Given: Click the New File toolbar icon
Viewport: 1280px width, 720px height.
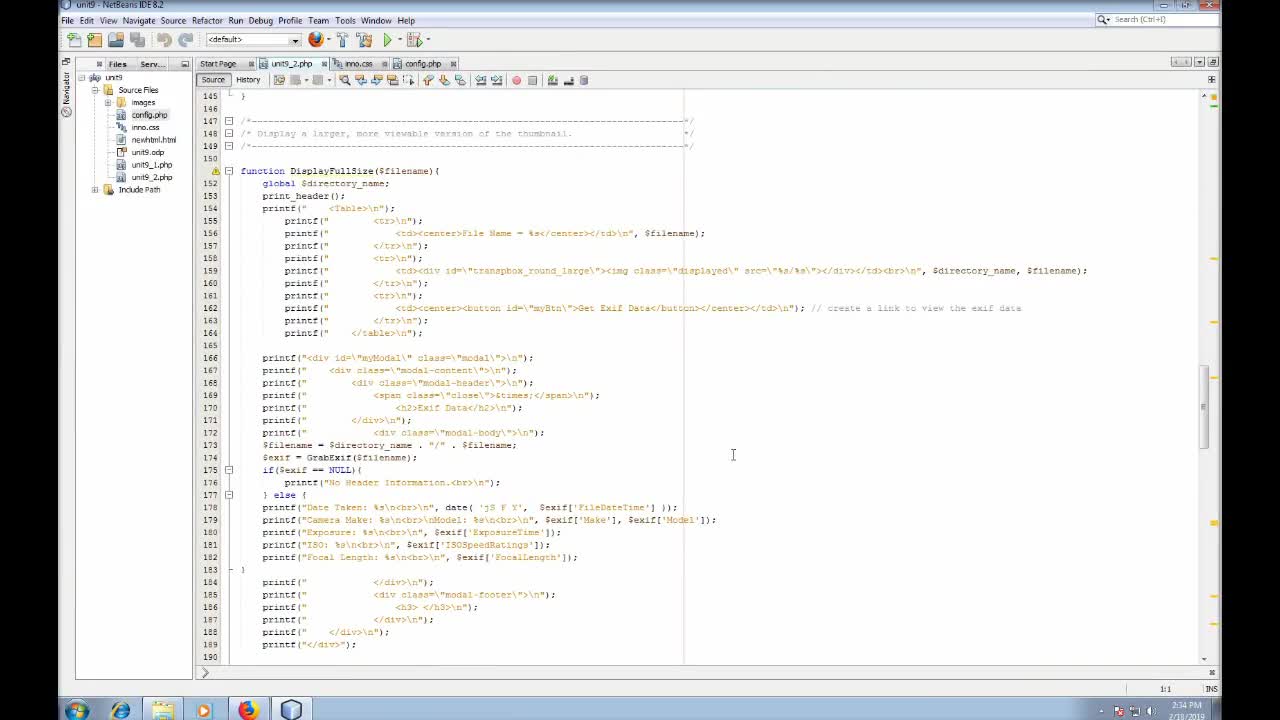Looking at the screenshot, I should coord(74,40).
